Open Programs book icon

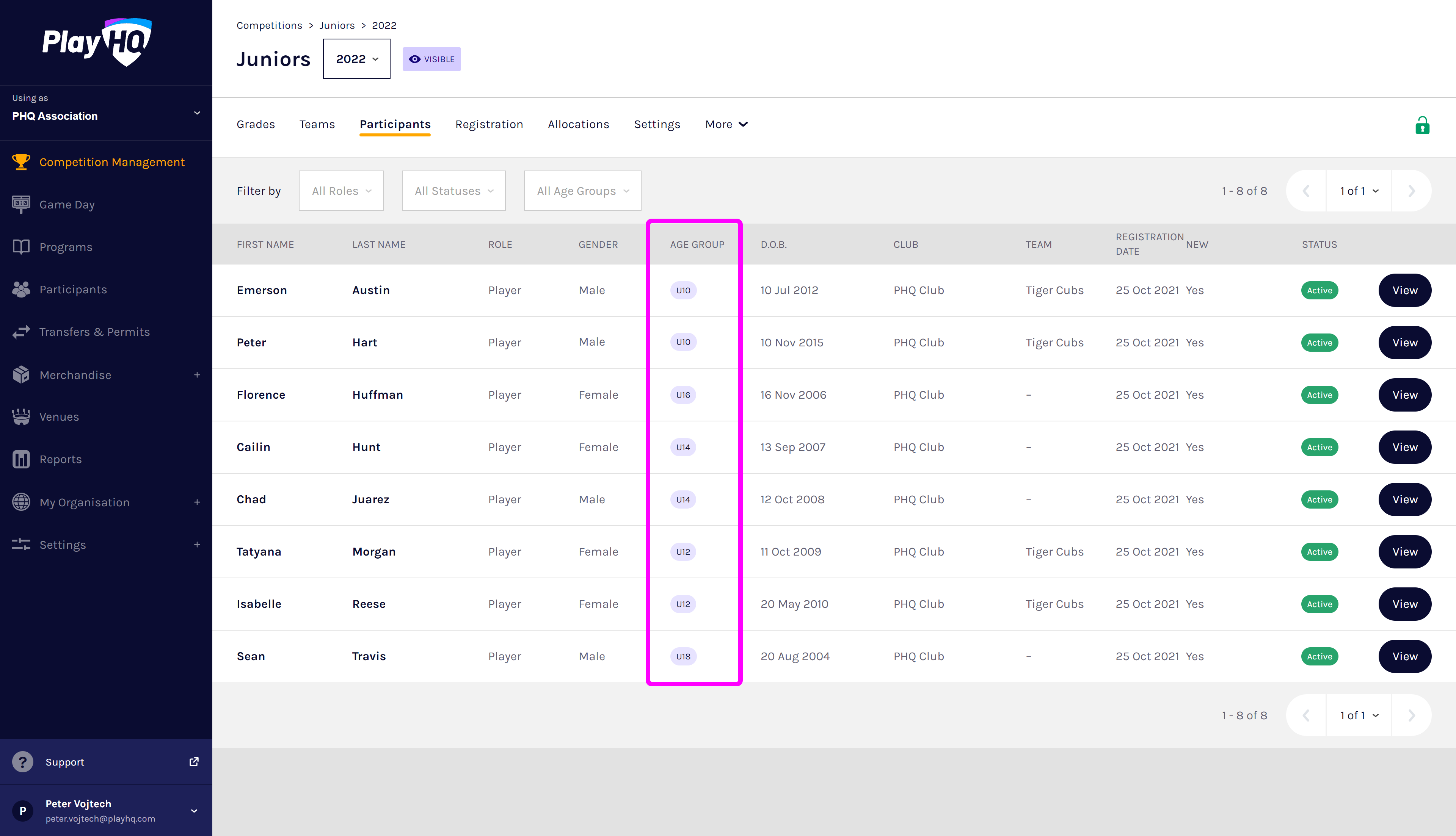coord(21,247)
